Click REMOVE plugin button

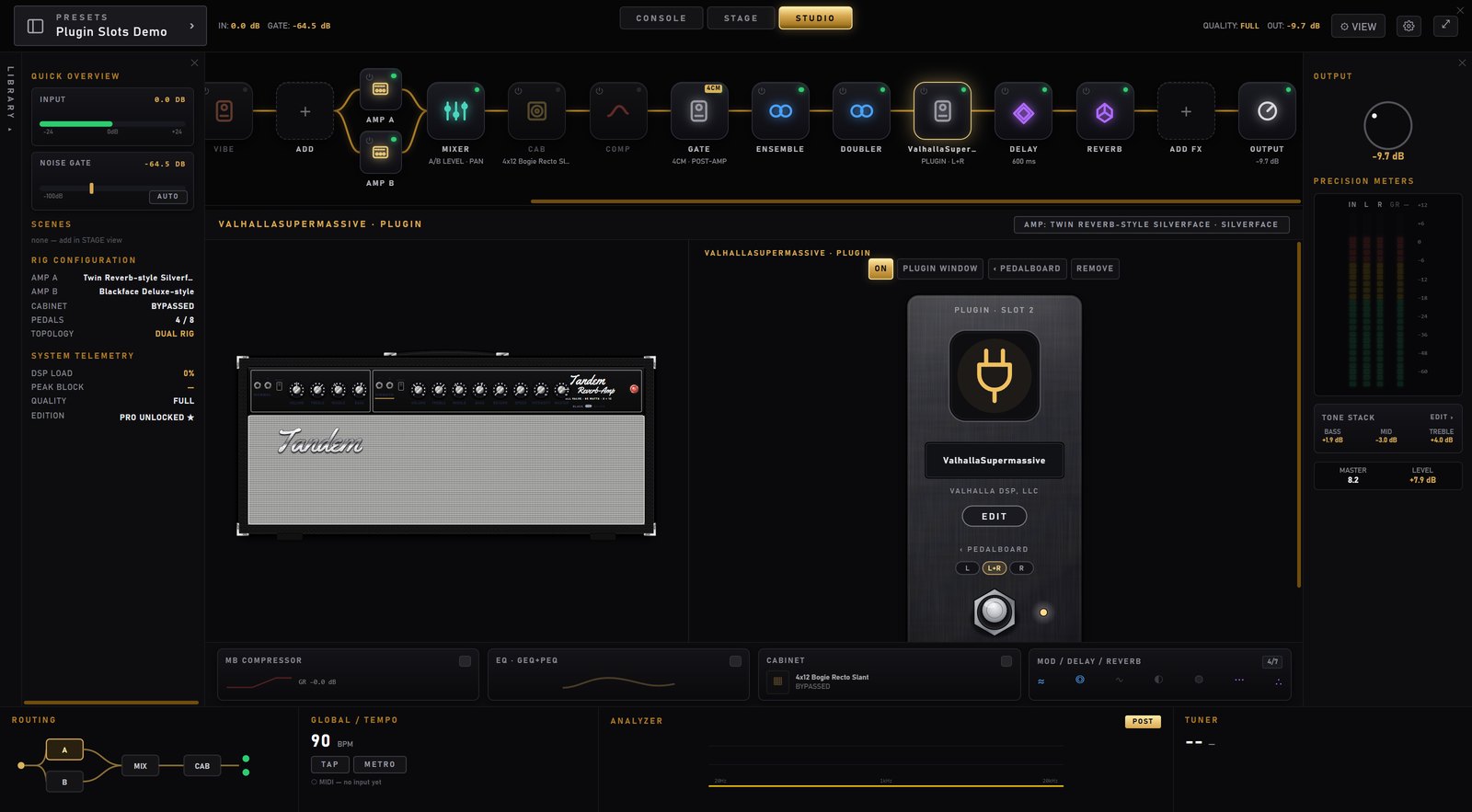click(1095, 269)
